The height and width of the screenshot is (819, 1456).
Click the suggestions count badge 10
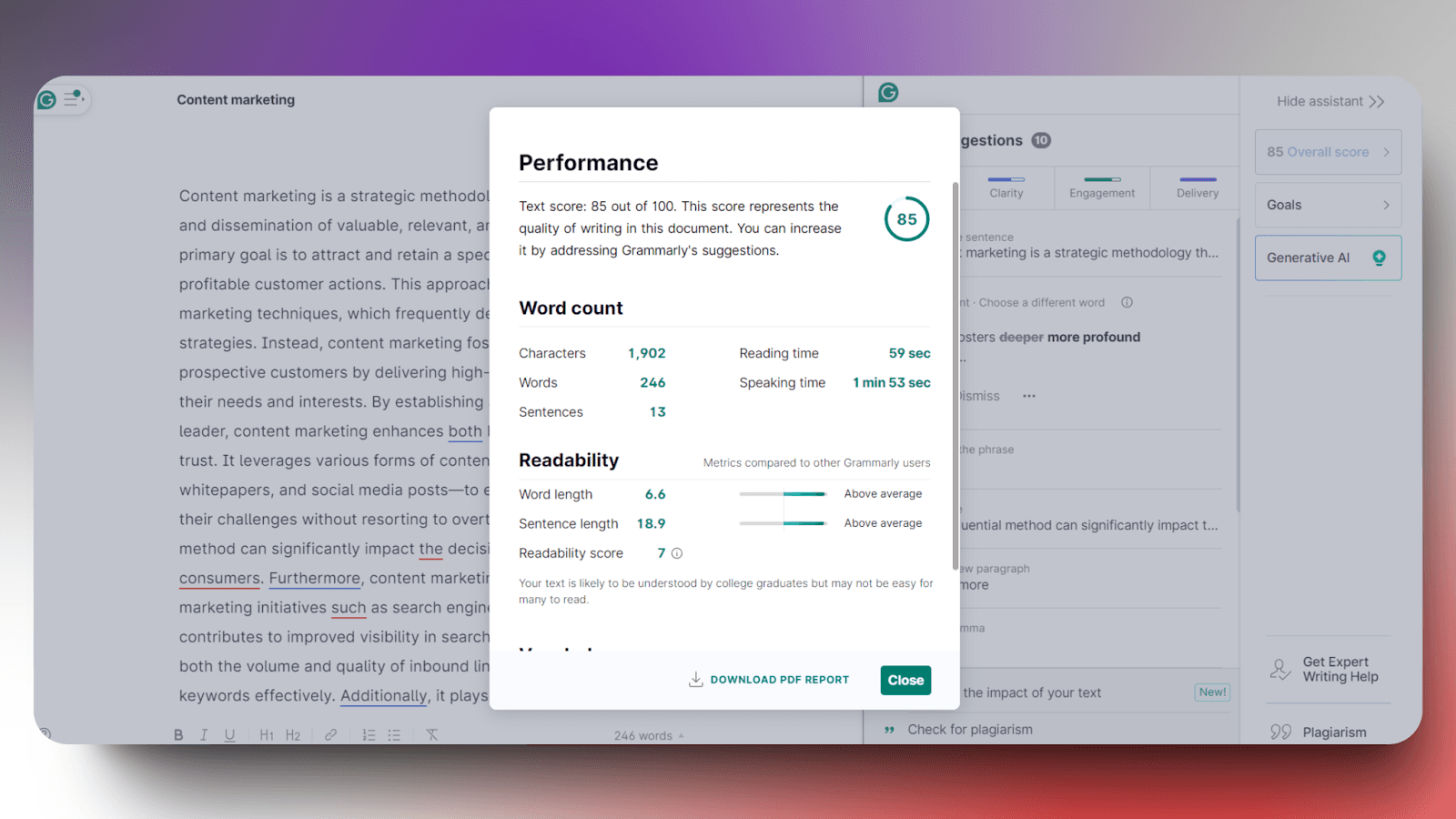click(x=1041, y=140)
